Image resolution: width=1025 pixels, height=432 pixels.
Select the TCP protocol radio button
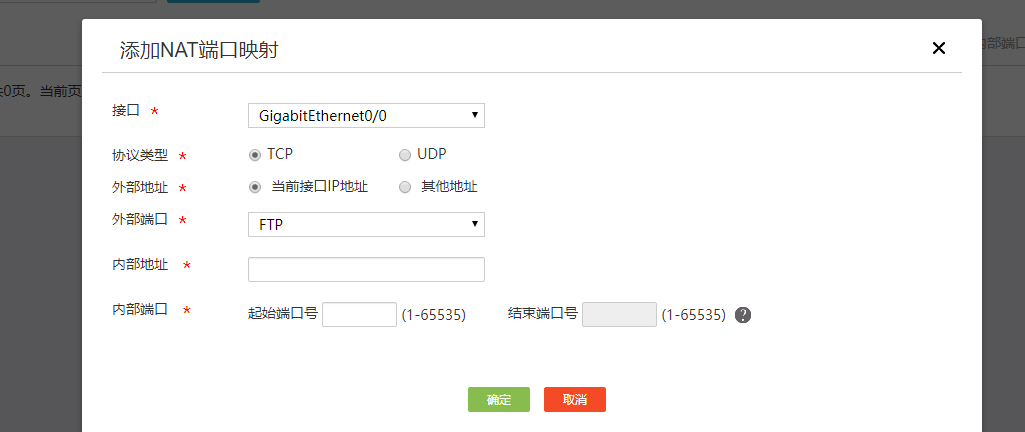pos(255,155)
